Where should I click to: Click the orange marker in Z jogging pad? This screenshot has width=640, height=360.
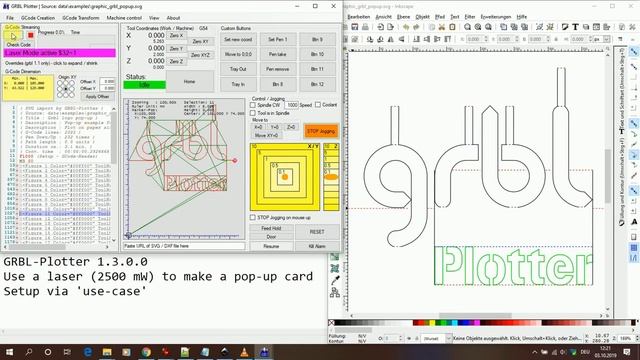click(x=331, y=177)
